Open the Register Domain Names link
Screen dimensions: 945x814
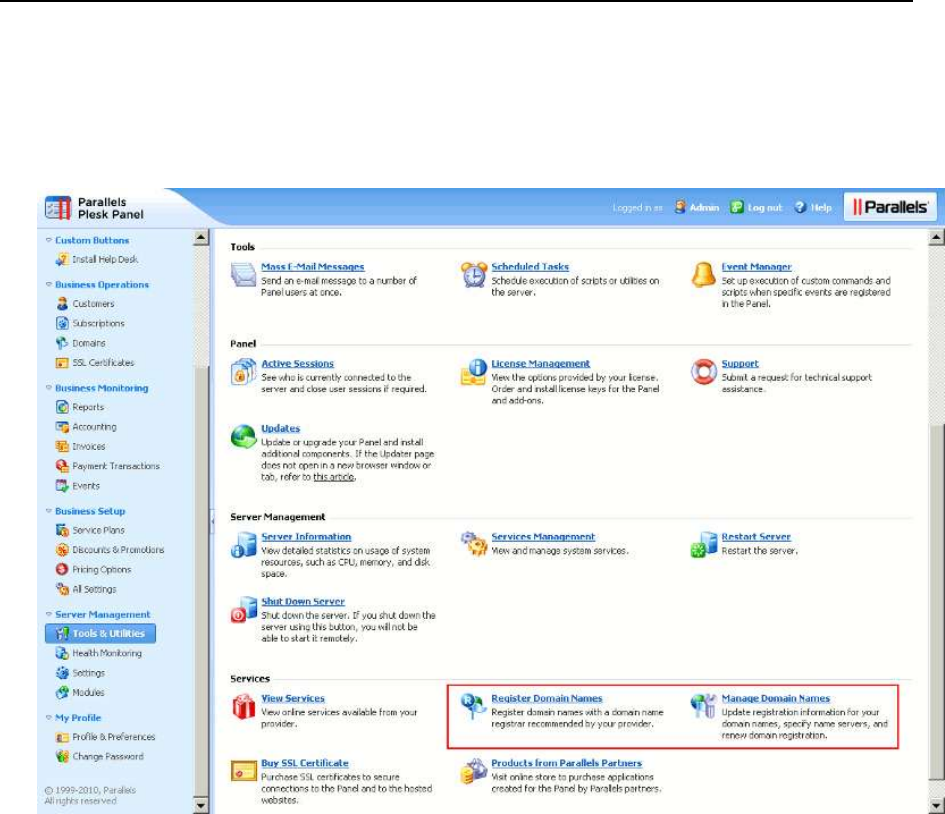tap(547, 698)
